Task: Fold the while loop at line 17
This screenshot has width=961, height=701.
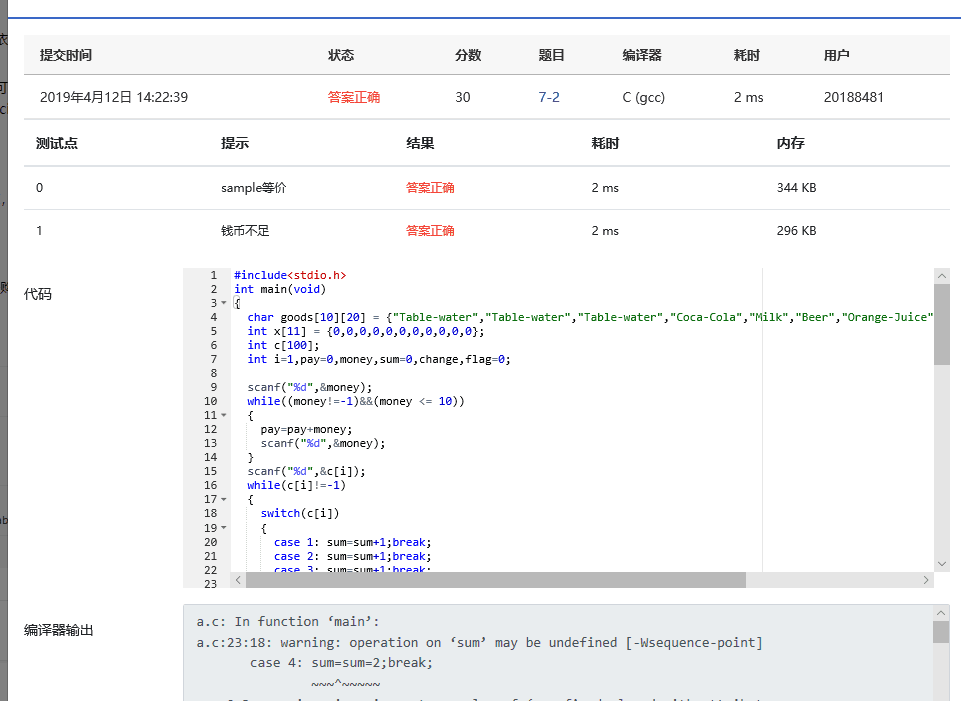Action: pyautogui.click(x=223, y=499)
